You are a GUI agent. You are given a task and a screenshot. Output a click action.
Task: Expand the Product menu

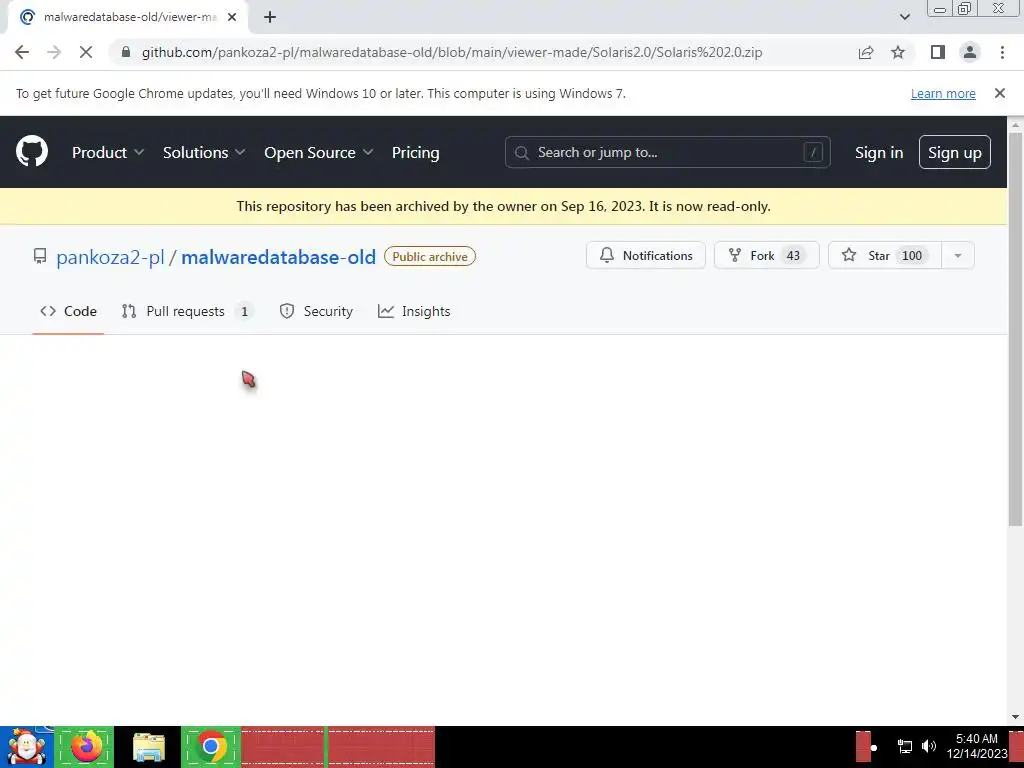(x=108, y=152)
